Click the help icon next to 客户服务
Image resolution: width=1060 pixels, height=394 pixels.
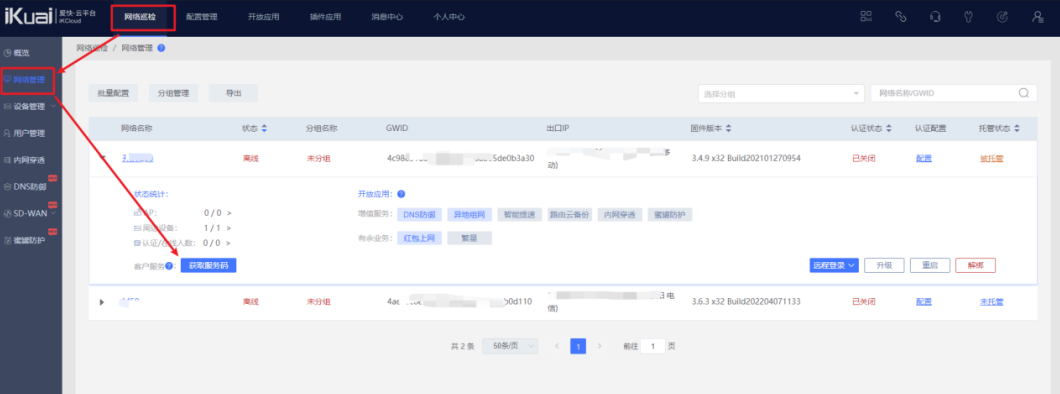(169, 266)
